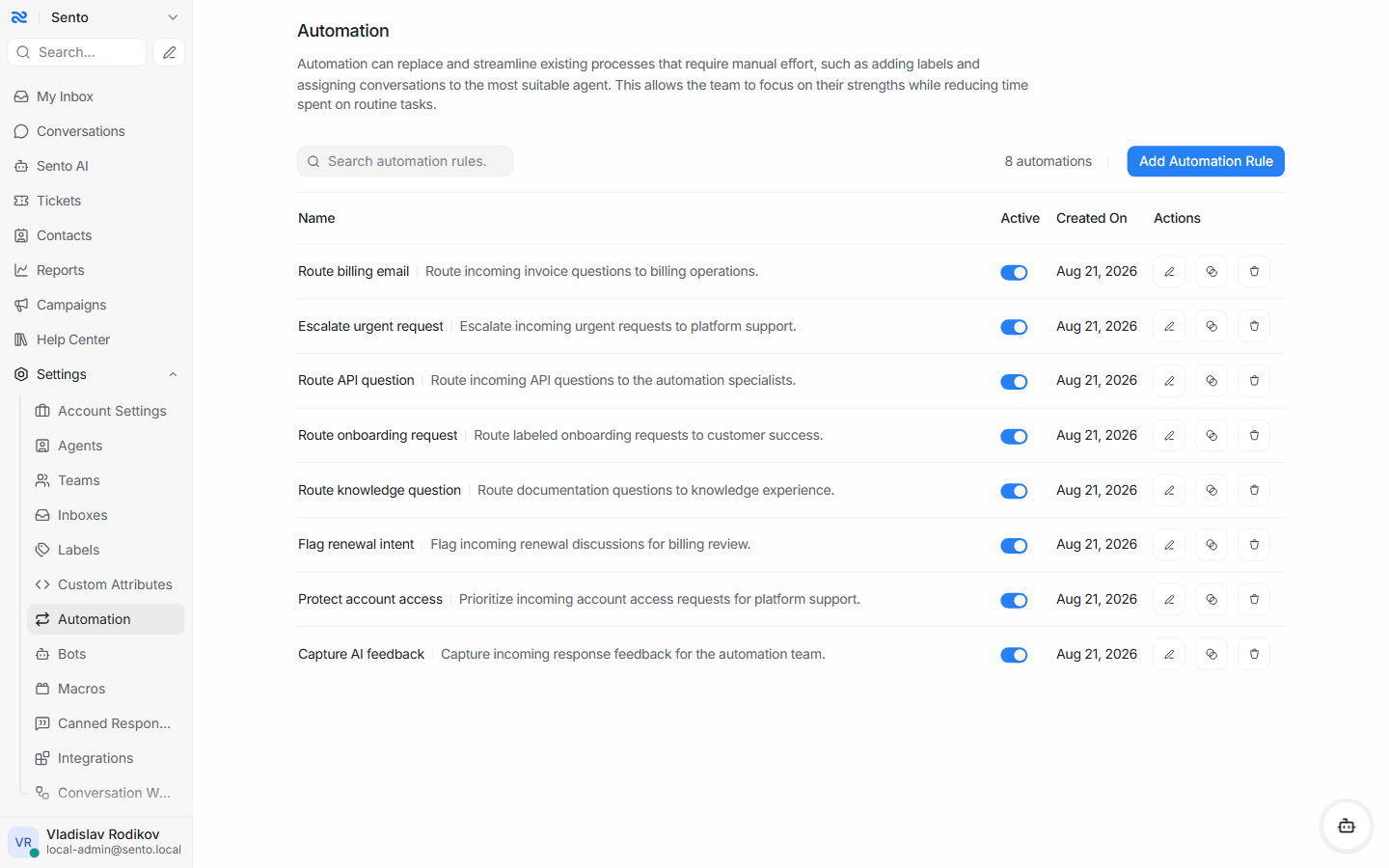The width and height of the screenshot is (1389, 868).
Task: Clone the Capture AI feedback rule
Action: click(x=1212, y=655)
